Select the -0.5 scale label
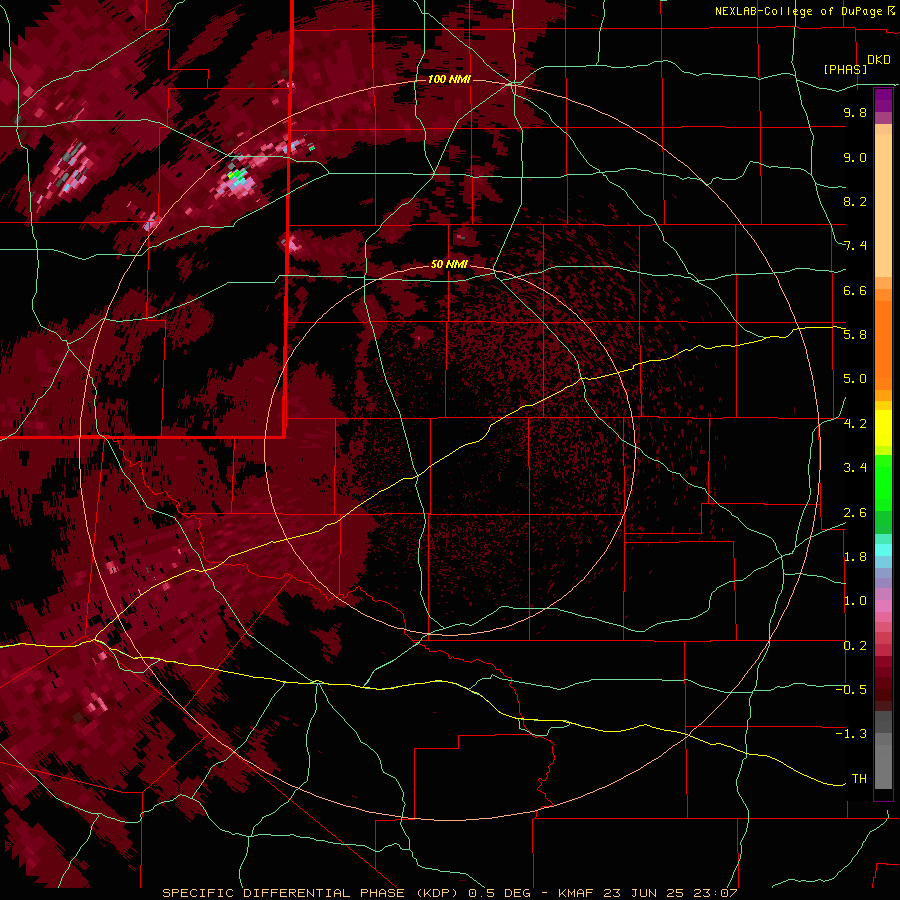900x900 pixels. tap(851, 690)
